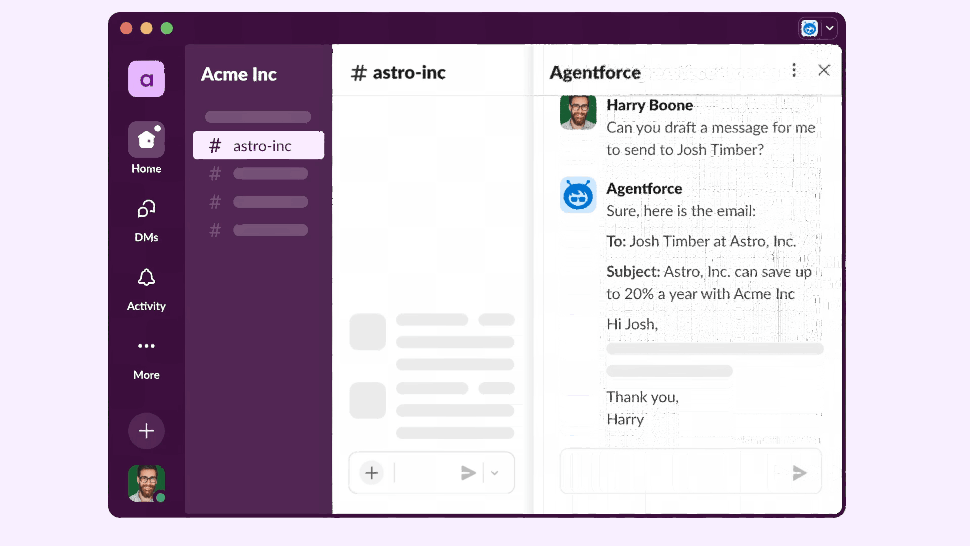Open Agentforce panel more options (three dots)
Viewport: 970px width, 546px height.
coord(794,70)
